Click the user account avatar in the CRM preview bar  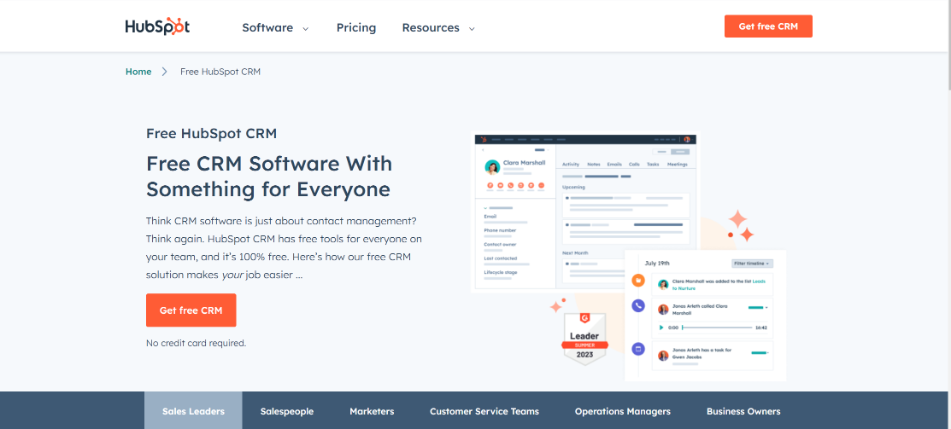point(687,139)
